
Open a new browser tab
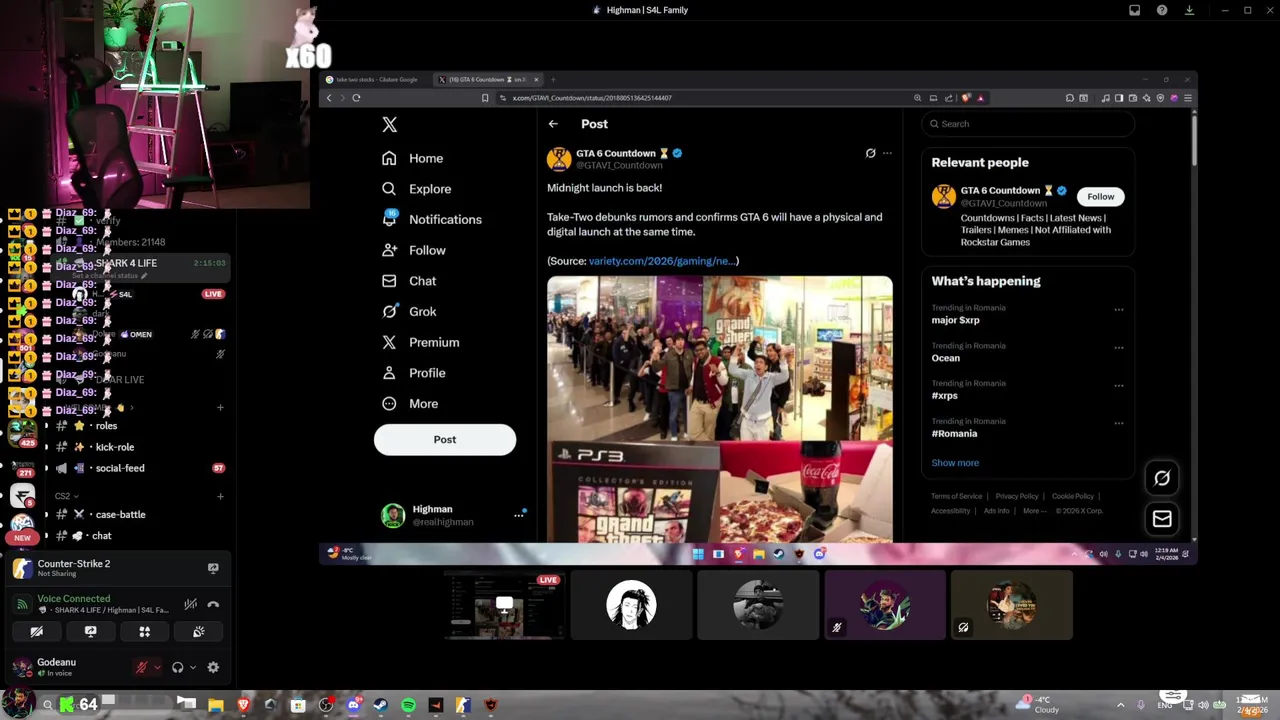pos(553,80)
